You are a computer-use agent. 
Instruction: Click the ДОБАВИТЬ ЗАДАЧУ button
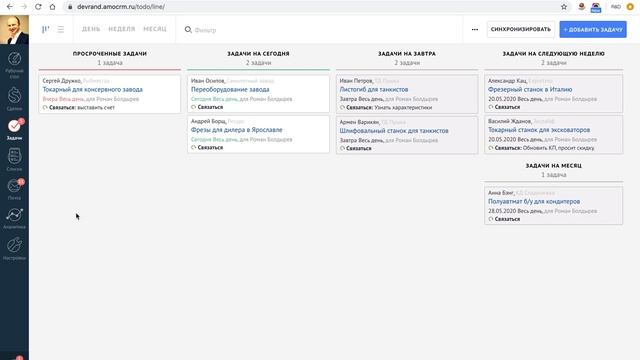click(x=593, y=29)
